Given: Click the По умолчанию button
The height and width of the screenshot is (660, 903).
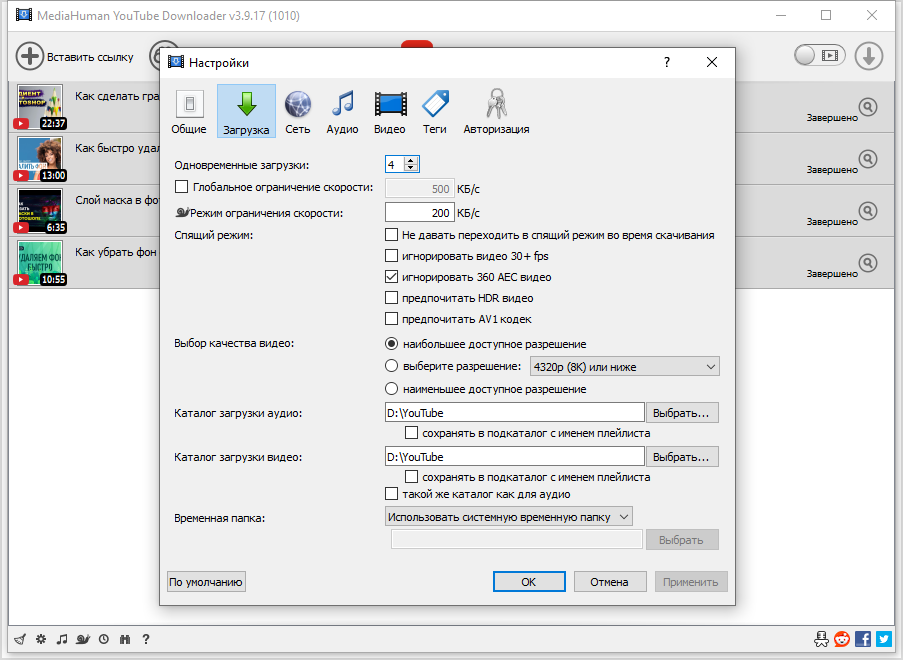Looking at the screenshot, I should (x=205, y=581).
